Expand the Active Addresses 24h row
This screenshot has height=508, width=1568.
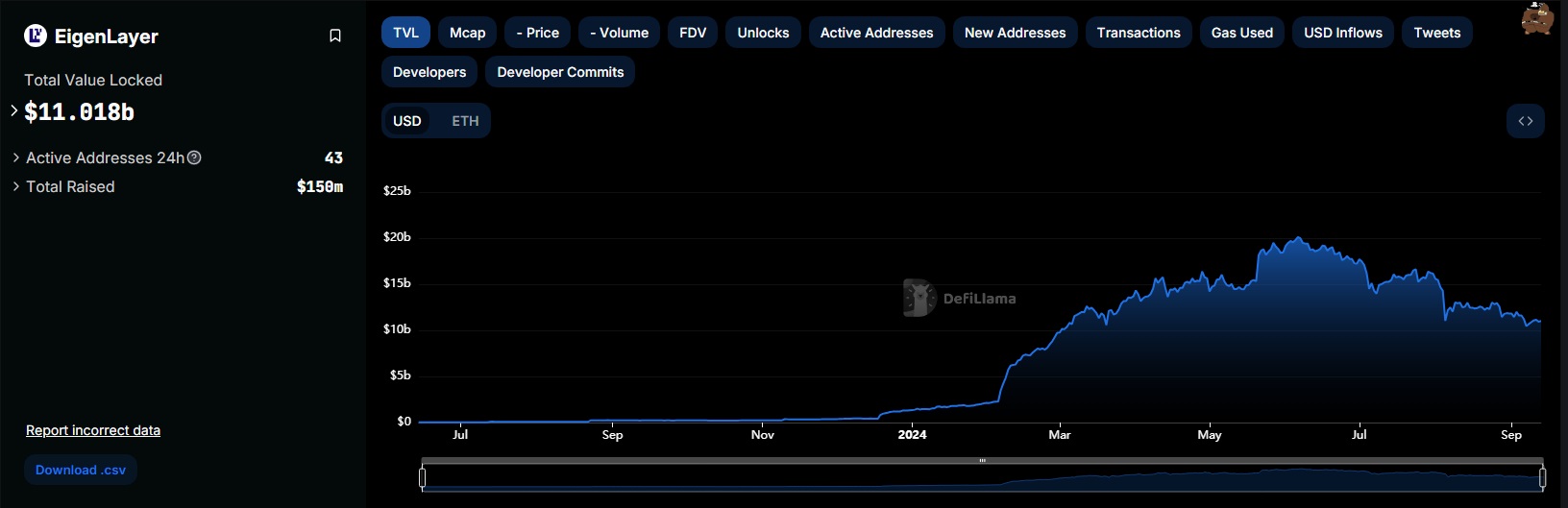(x=16, y=157)
